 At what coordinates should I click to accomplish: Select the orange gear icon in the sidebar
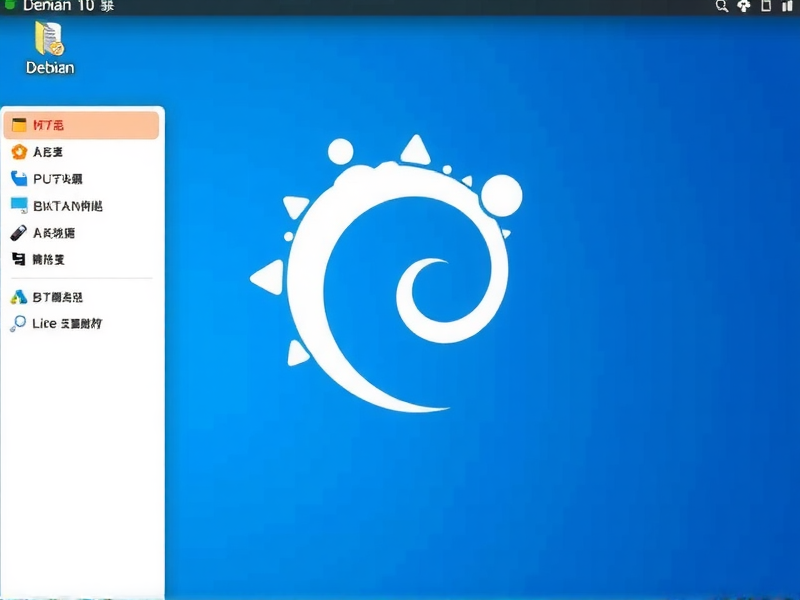pyautogui.click(x=19, y=152)
